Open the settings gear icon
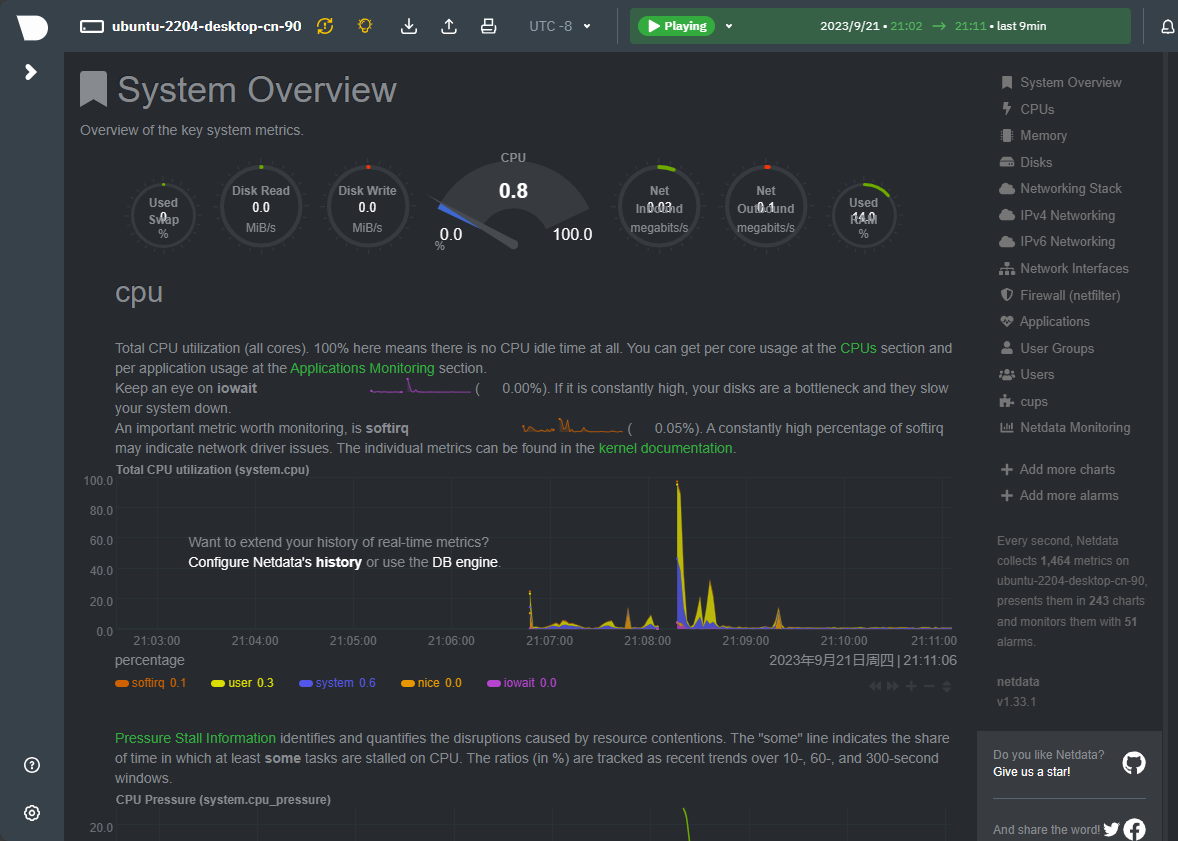Screen dimensions: 1178x841 point(32,812)
